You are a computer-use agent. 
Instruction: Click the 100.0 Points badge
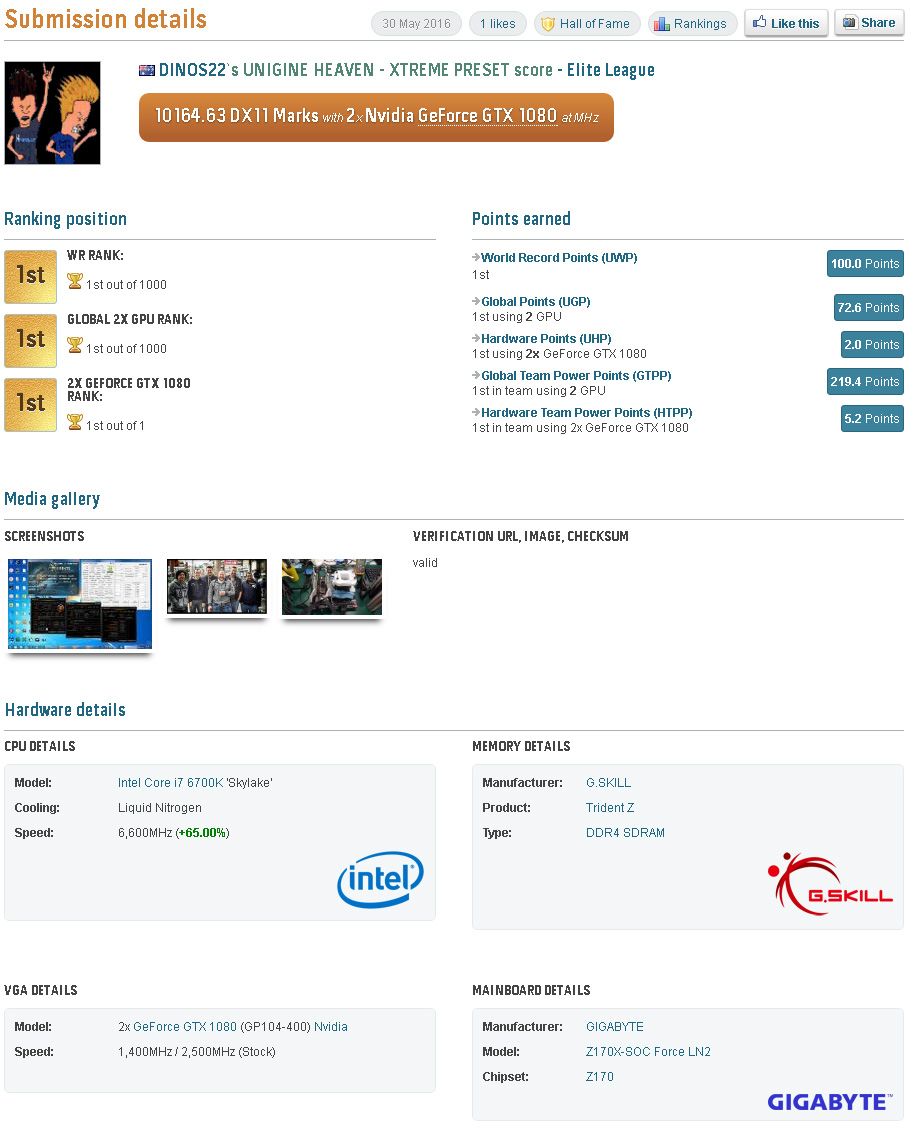point(865,264)
